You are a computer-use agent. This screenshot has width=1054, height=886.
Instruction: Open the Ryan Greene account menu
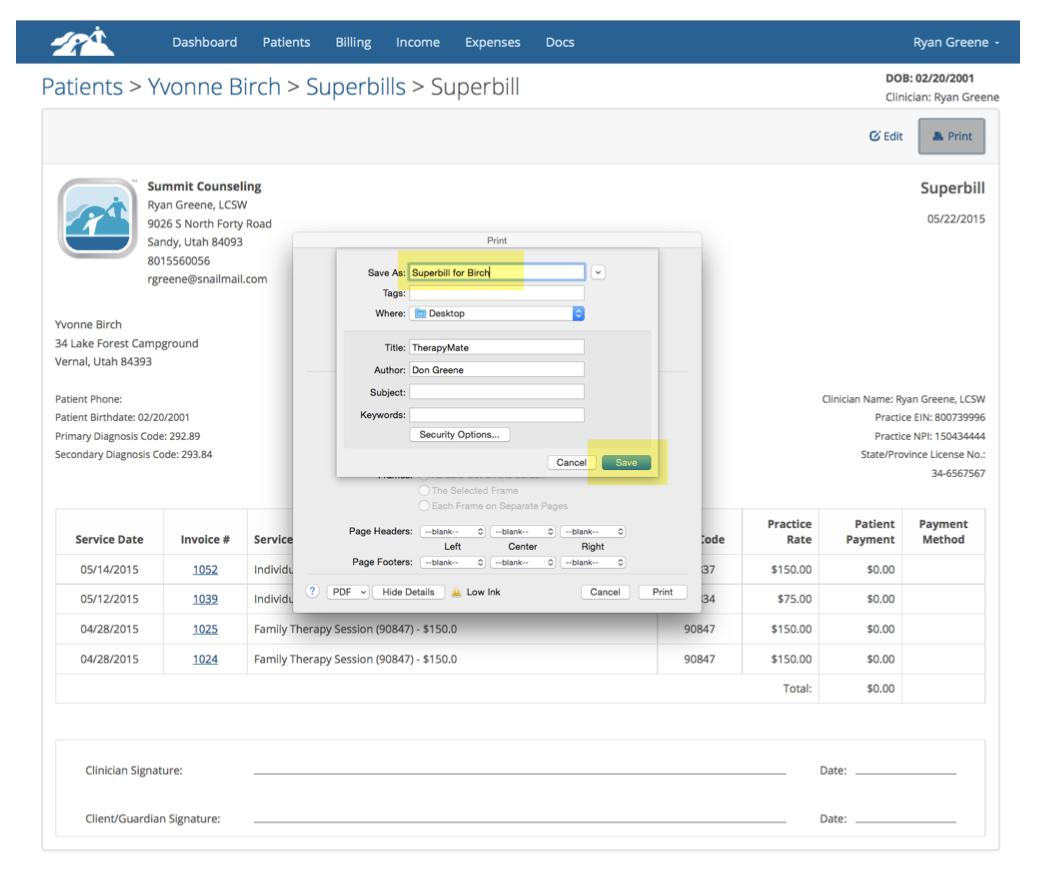[x=955, y=42]
